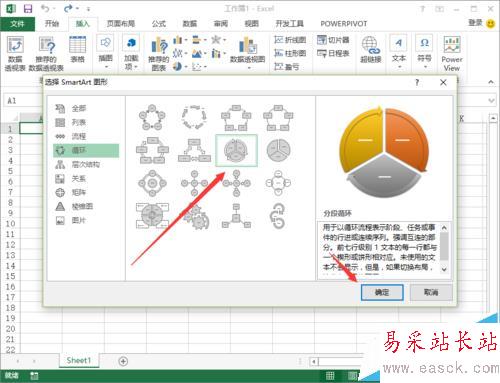
Task: Click the Name Box showing A1
Action: (x=23, y=100)
